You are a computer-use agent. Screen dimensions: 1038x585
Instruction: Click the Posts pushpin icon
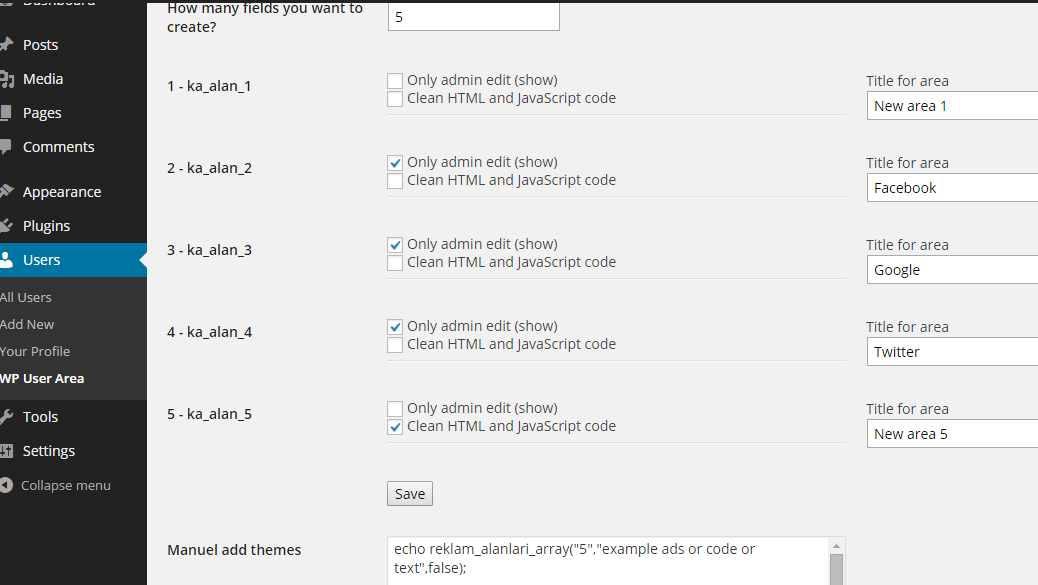click(x=6, y=44)
